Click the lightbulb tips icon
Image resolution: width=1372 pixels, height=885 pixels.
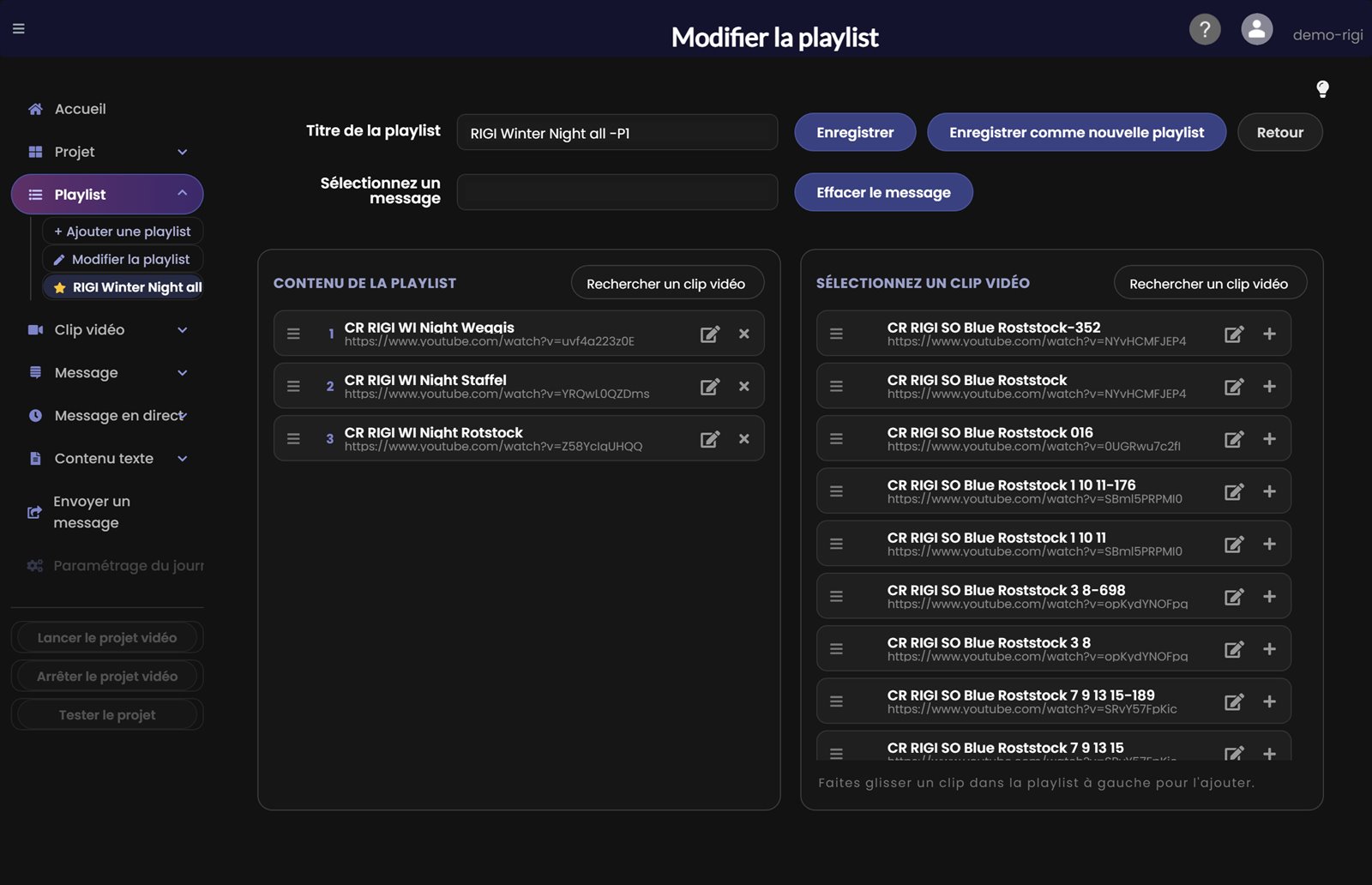pos(1322,89)
